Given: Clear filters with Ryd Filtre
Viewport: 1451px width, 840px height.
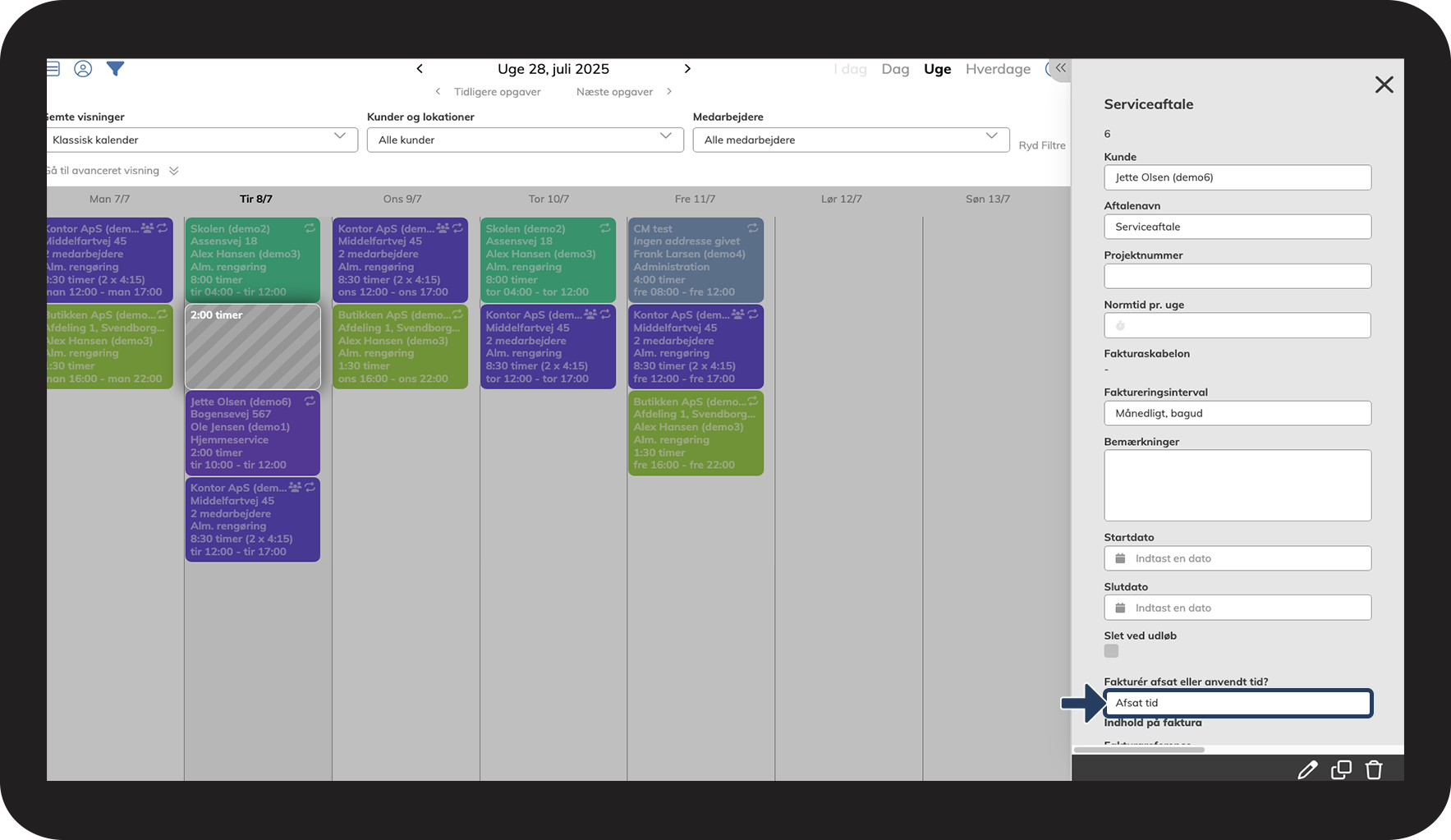Looking at the screenshot, I should (1042, 145).
